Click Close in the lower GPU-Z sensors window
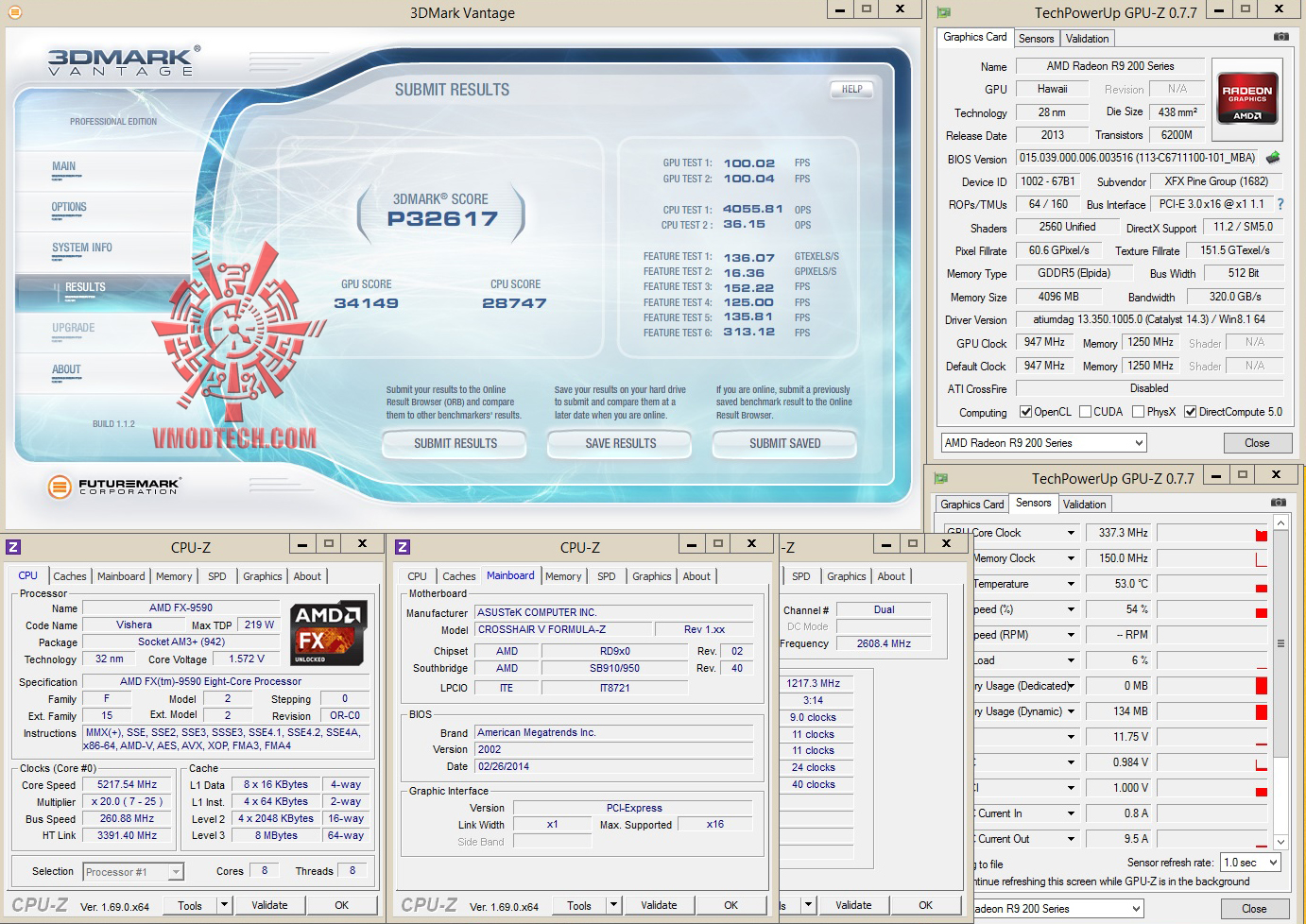 [1254, 908]
